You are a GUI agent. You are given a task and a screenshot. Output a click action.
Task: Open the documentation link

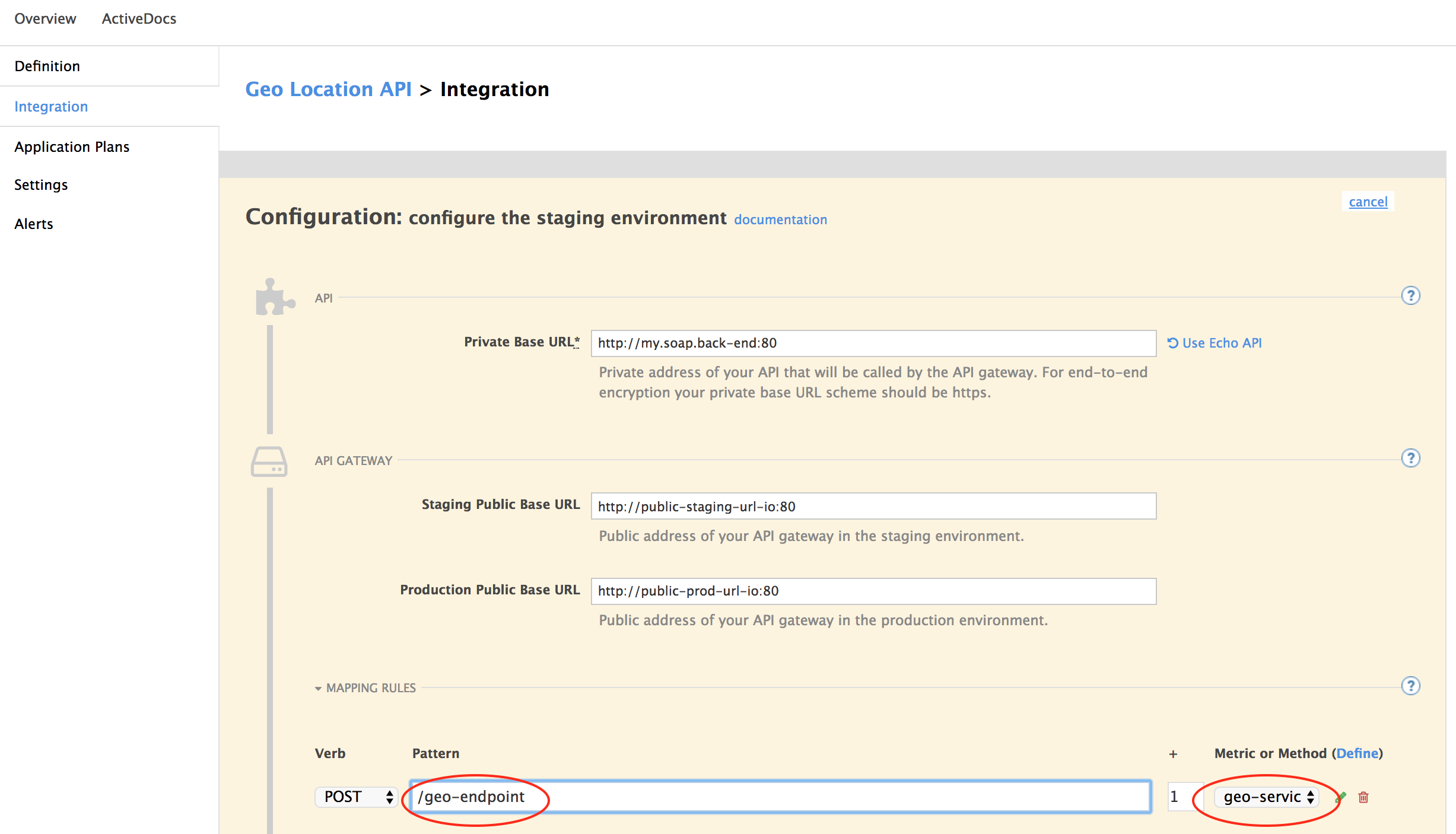coord(780,219)
